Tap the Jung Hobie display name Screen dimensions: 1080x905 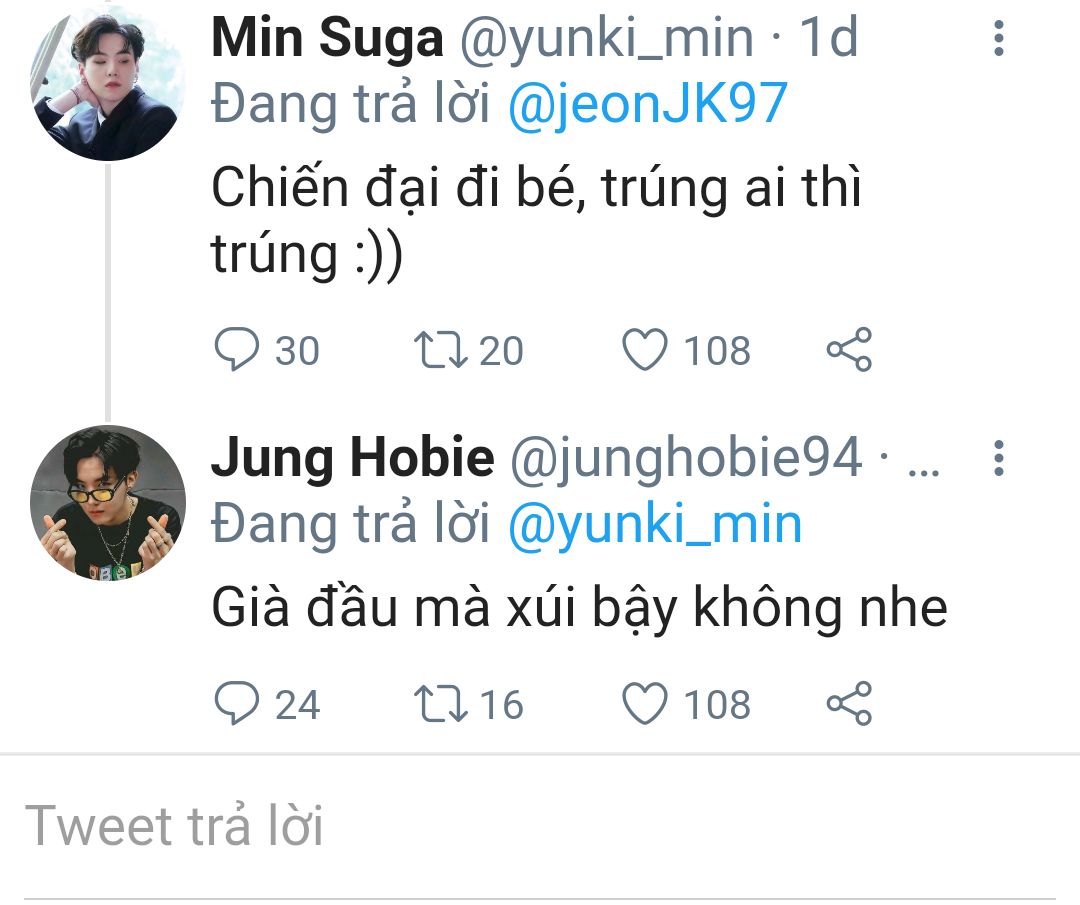point(353,457)
